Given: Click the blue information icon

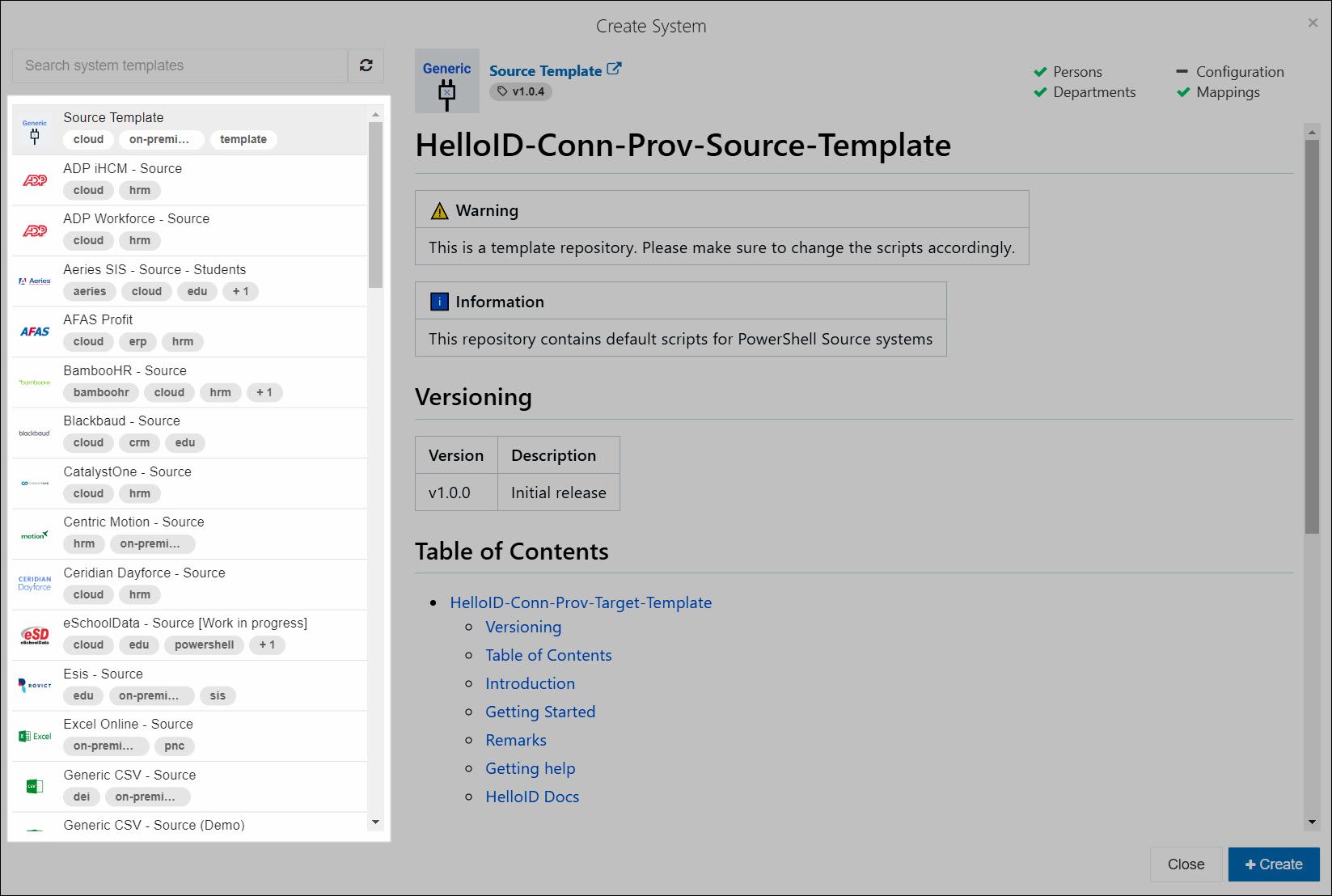Looking at the screenshot, I should (x=439, y=302).
